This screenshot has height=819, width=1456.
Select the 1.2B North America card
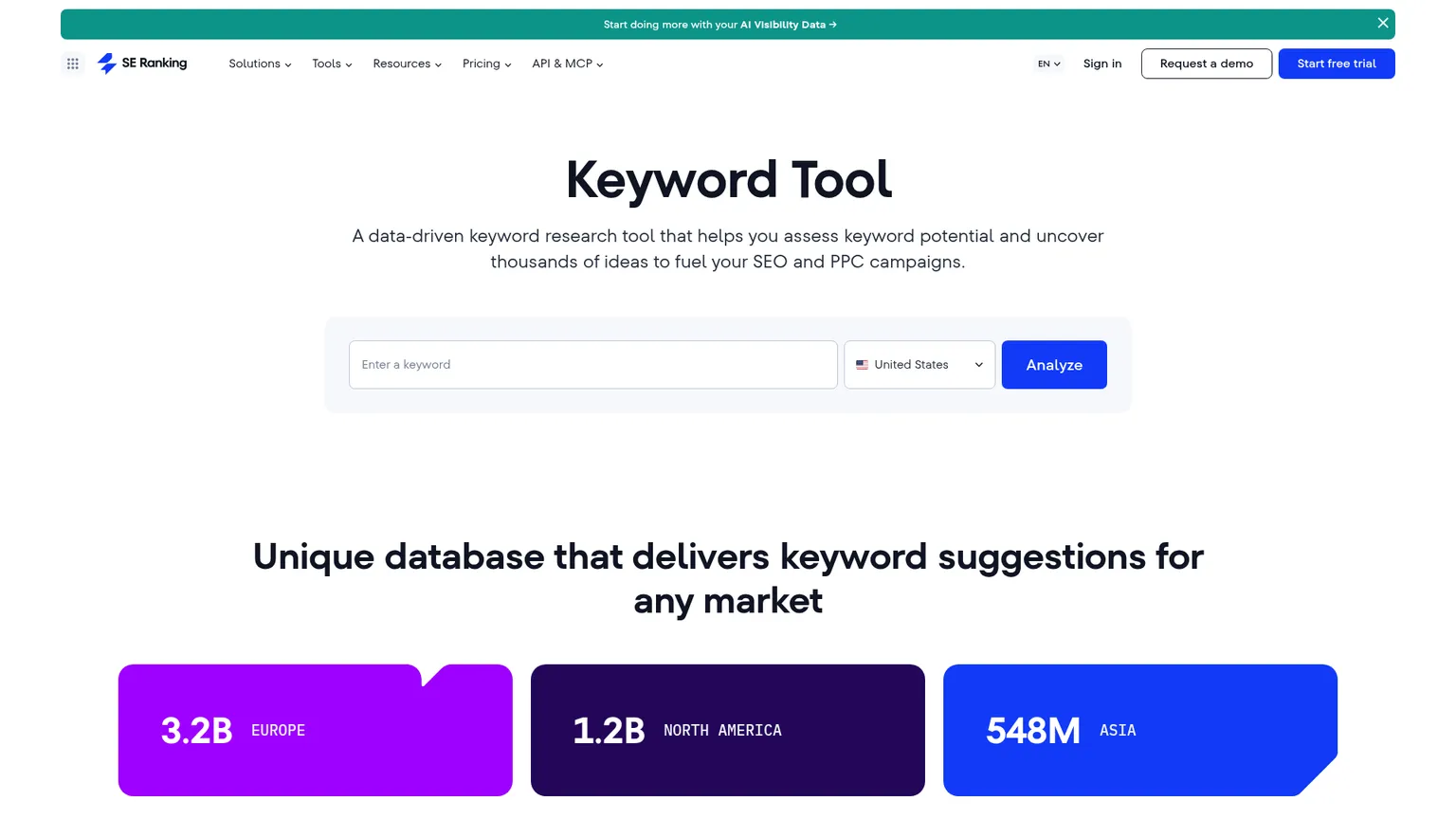tap(728, 730)
